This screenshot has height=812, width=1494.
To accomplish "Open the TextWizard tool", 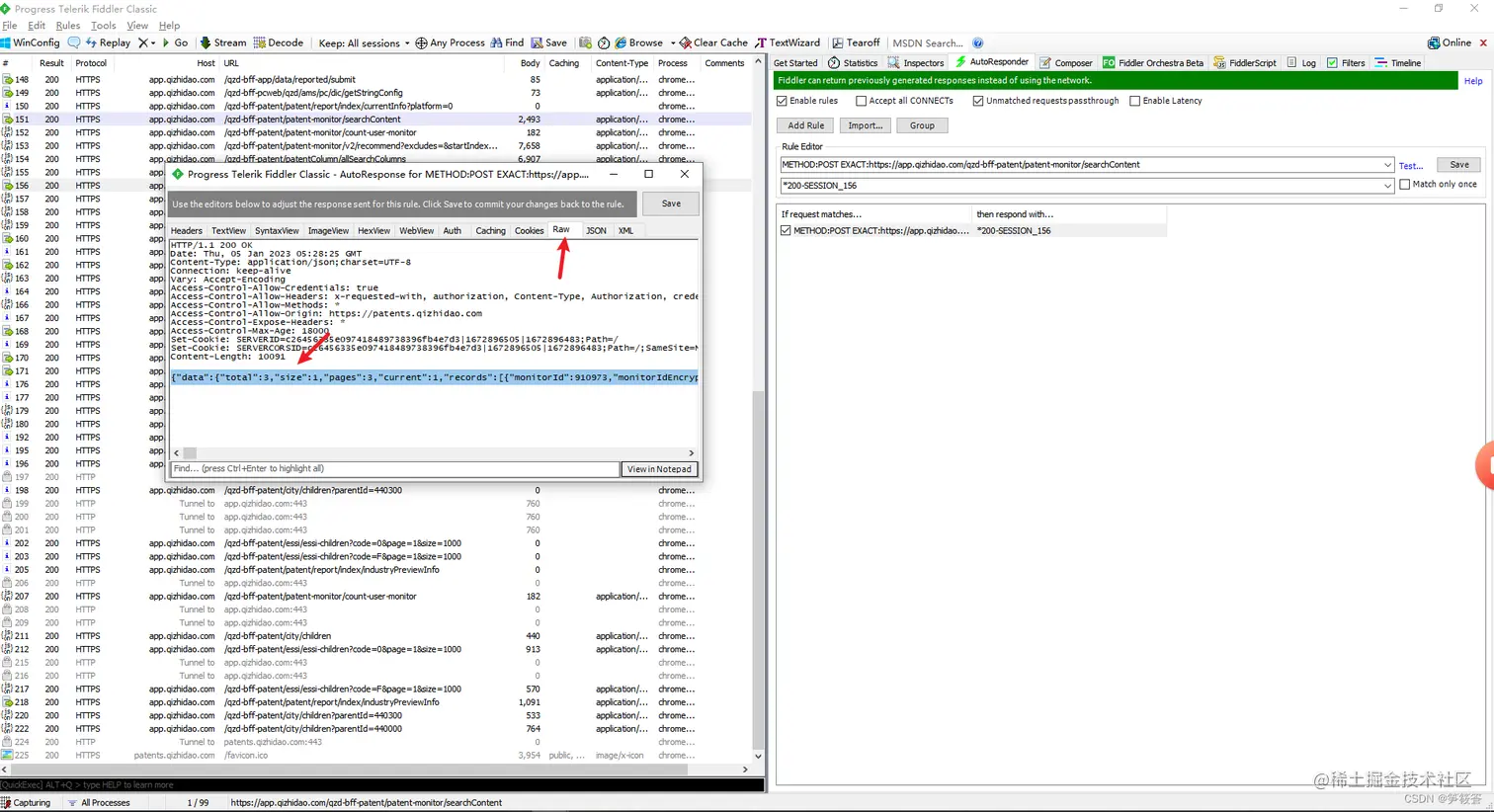I will click(788, 42).
